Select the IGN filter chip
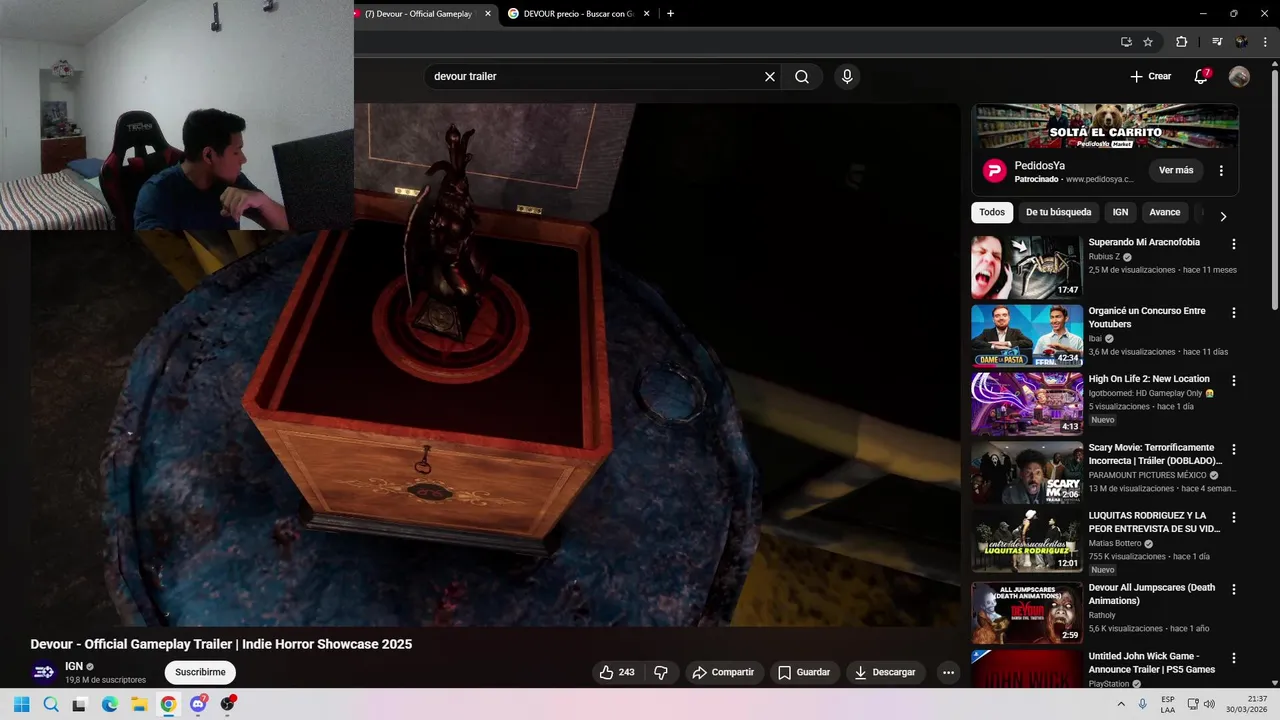This screenshot has height=720, width=1280. tap(1120, 212)
